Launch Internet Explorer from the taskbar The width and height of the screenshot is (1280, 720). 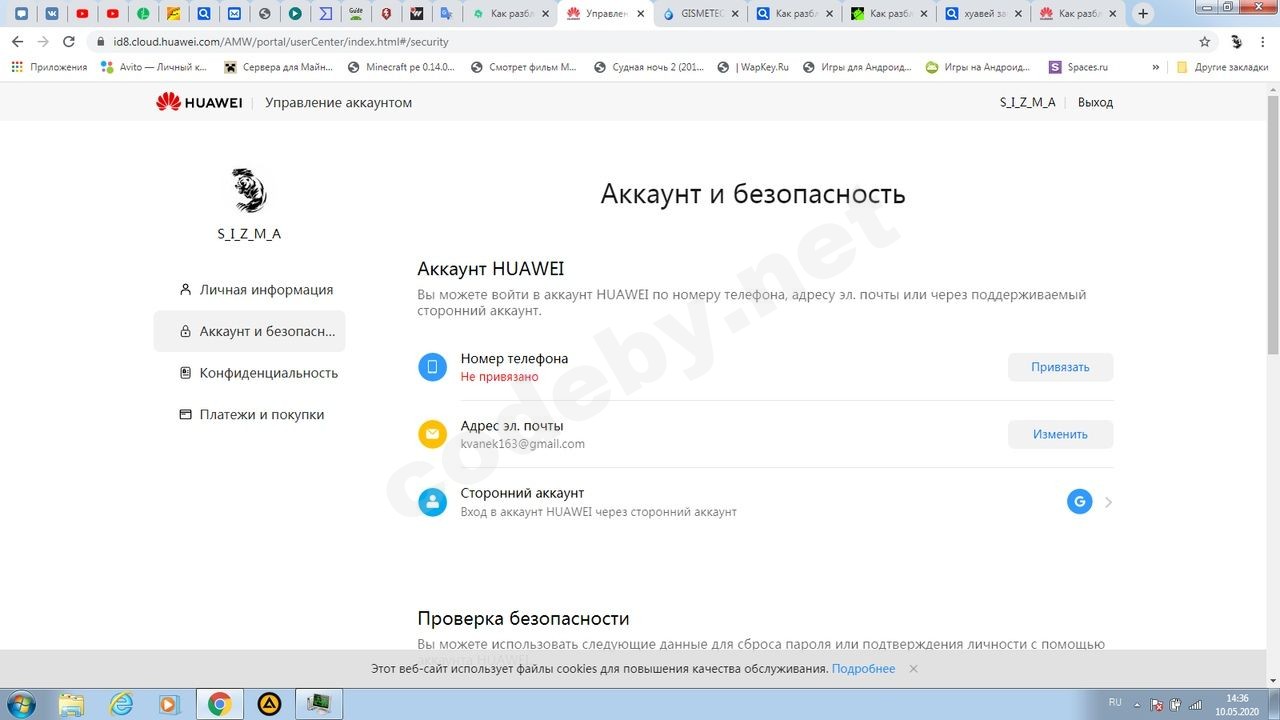coord(120,704)
